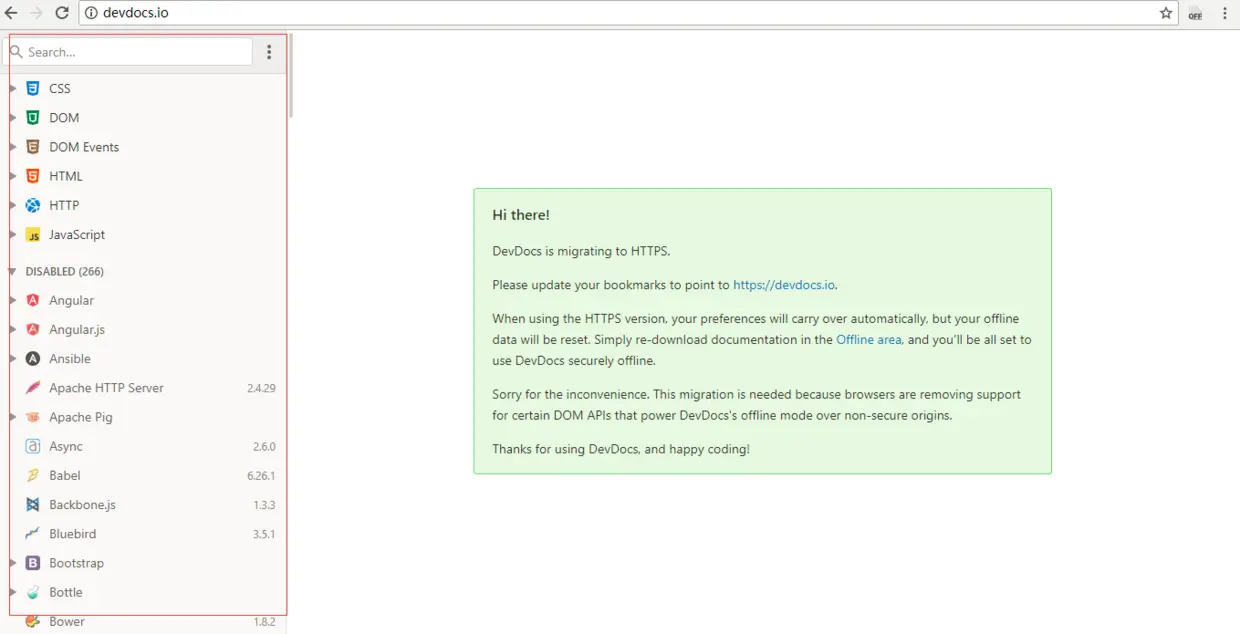Click the Bottle logo icon
The image size is (1240, 634).
tap(33, 592)
